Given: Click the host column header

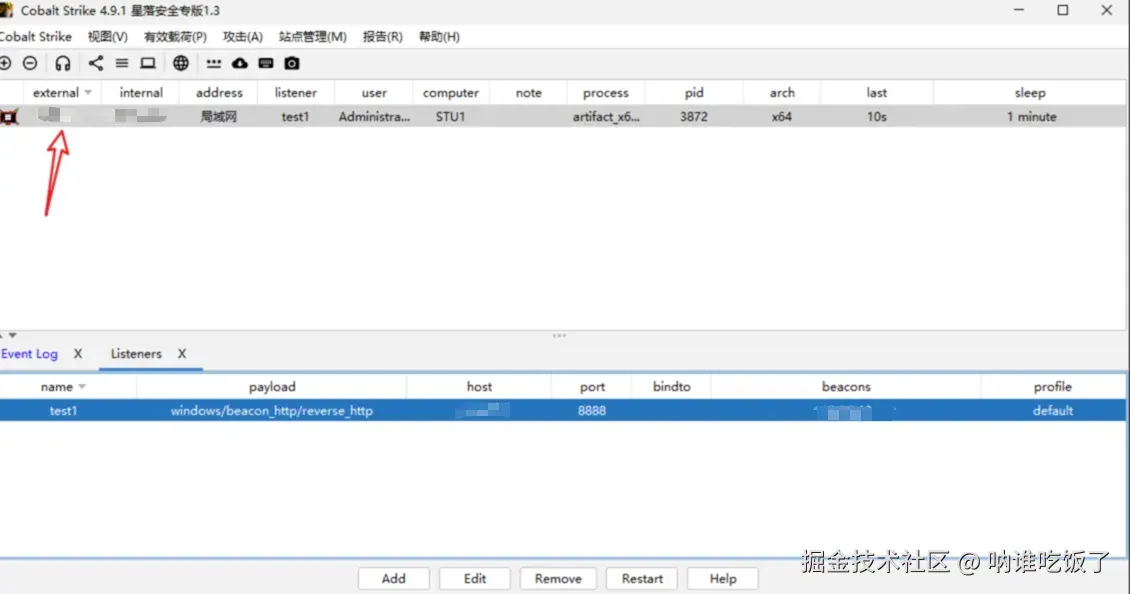Looking at the screenshot, I should point(479,387).
